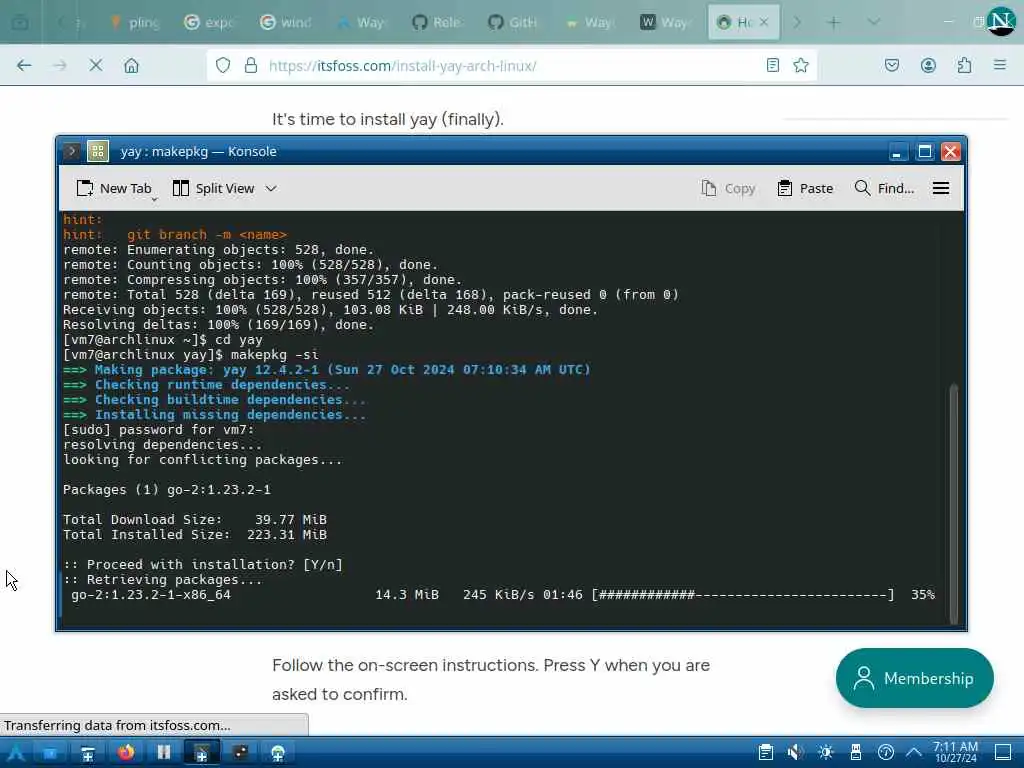1024x768 pixels.
Task: Open the clipboard tray icon
Action: [766, 753]
